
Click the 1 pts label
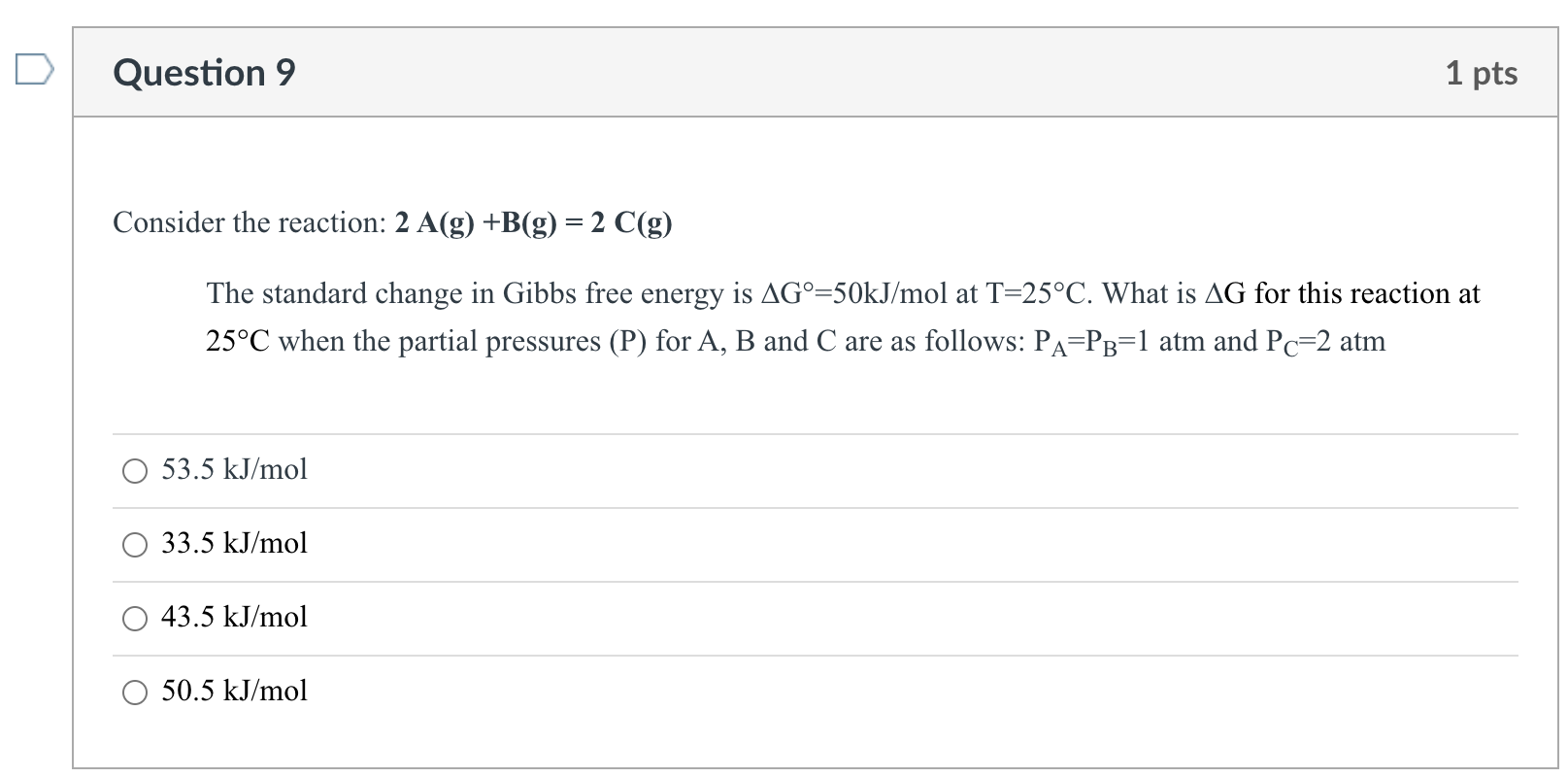pyautogui.click(x=1484, y=73)
